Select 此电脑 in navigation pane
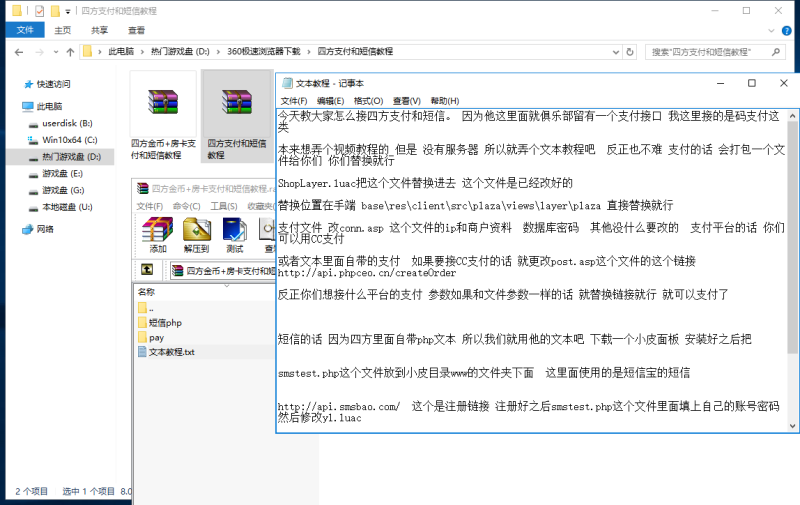Screen dimensions: 800x505 49,106
